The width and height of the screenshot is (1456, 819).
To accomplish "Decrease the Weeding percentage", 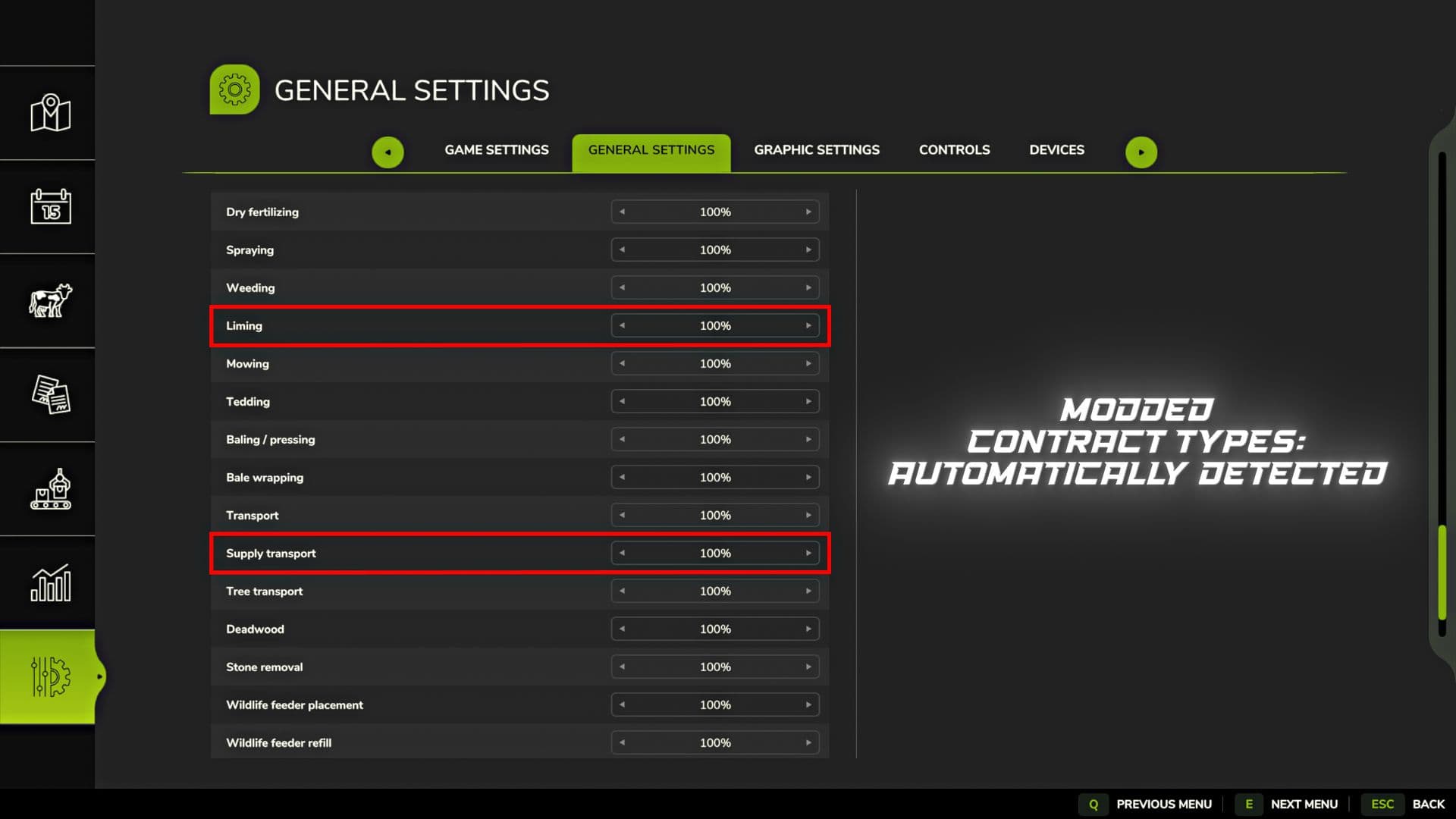I will 622,287.
